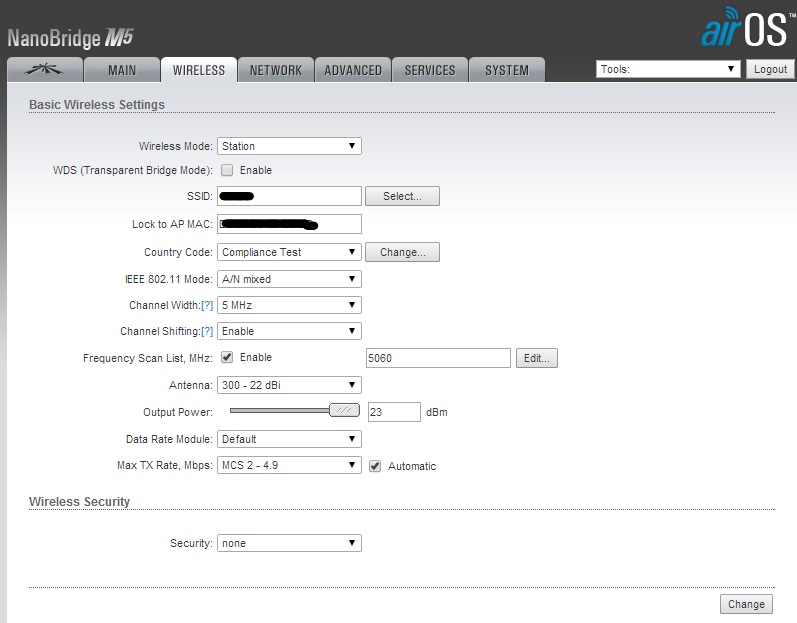Open Channel Shifting help link

(x=207, y=331)
